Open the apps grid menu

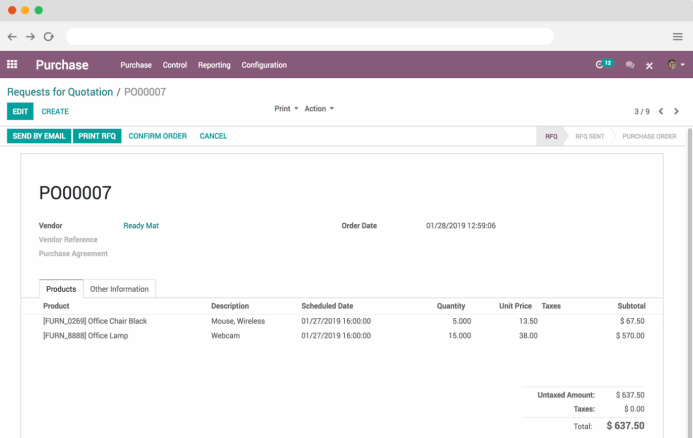click(x=12, y=65)
